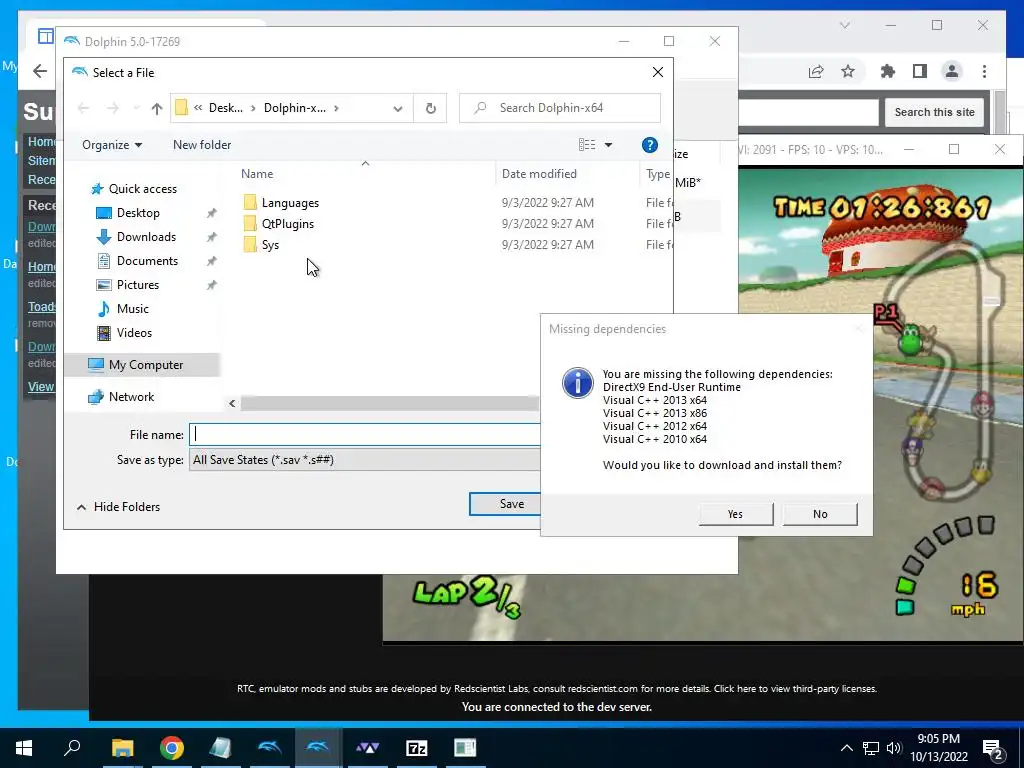Screen dimensions: 1024x768
Task: Open the Organize menu
Action: point(112,145)
